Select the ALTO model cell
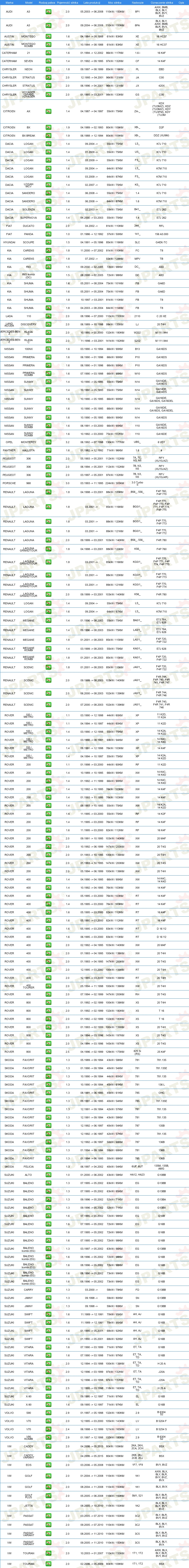 [29, 1175]
